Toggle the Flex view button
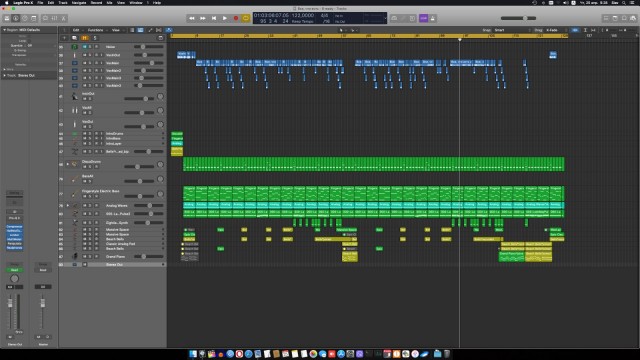The image size is (640, 360). pyautogui.click(x=159, y=30)
